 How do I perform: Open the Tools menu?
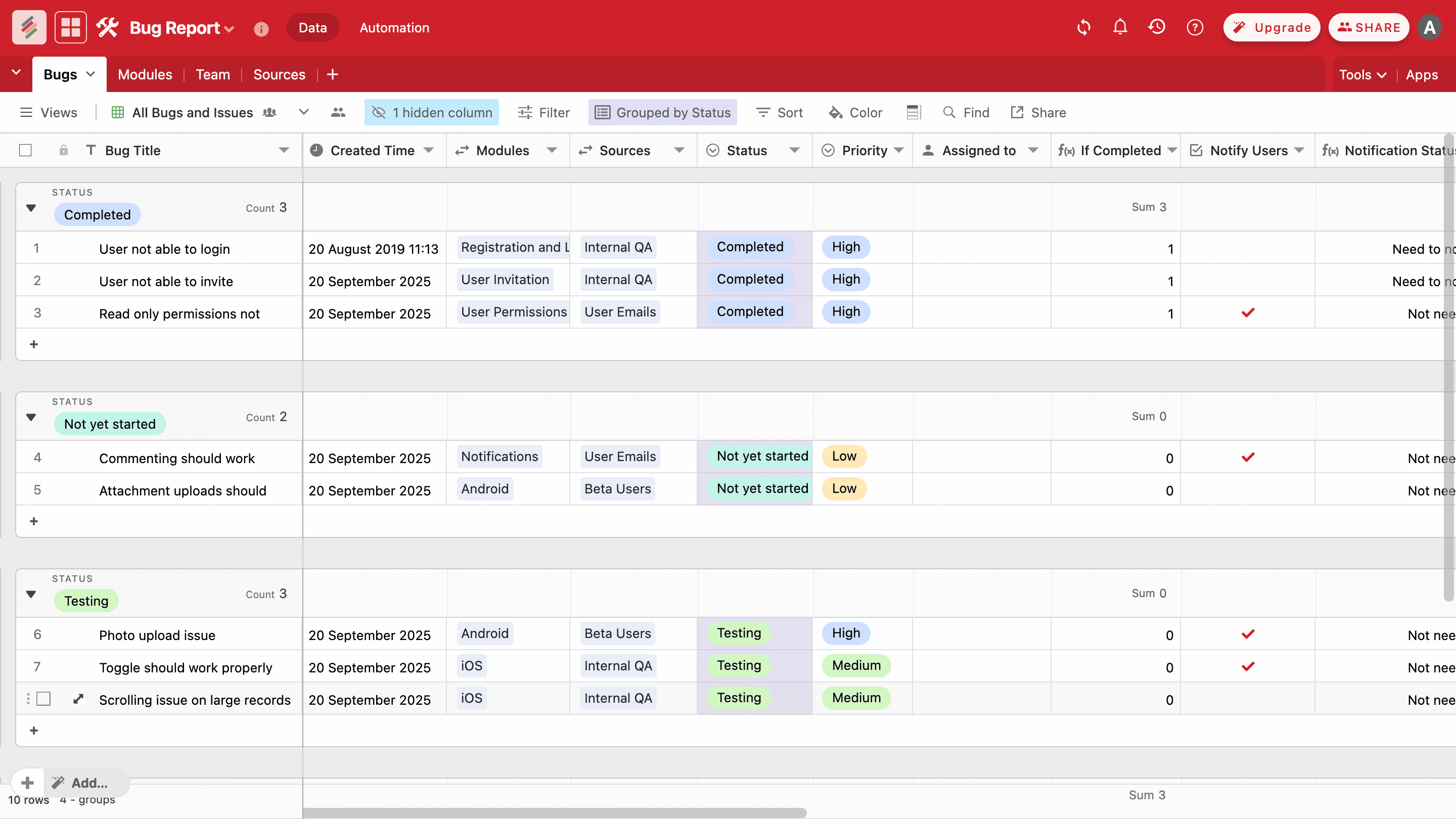click(x=1362, y=75)
